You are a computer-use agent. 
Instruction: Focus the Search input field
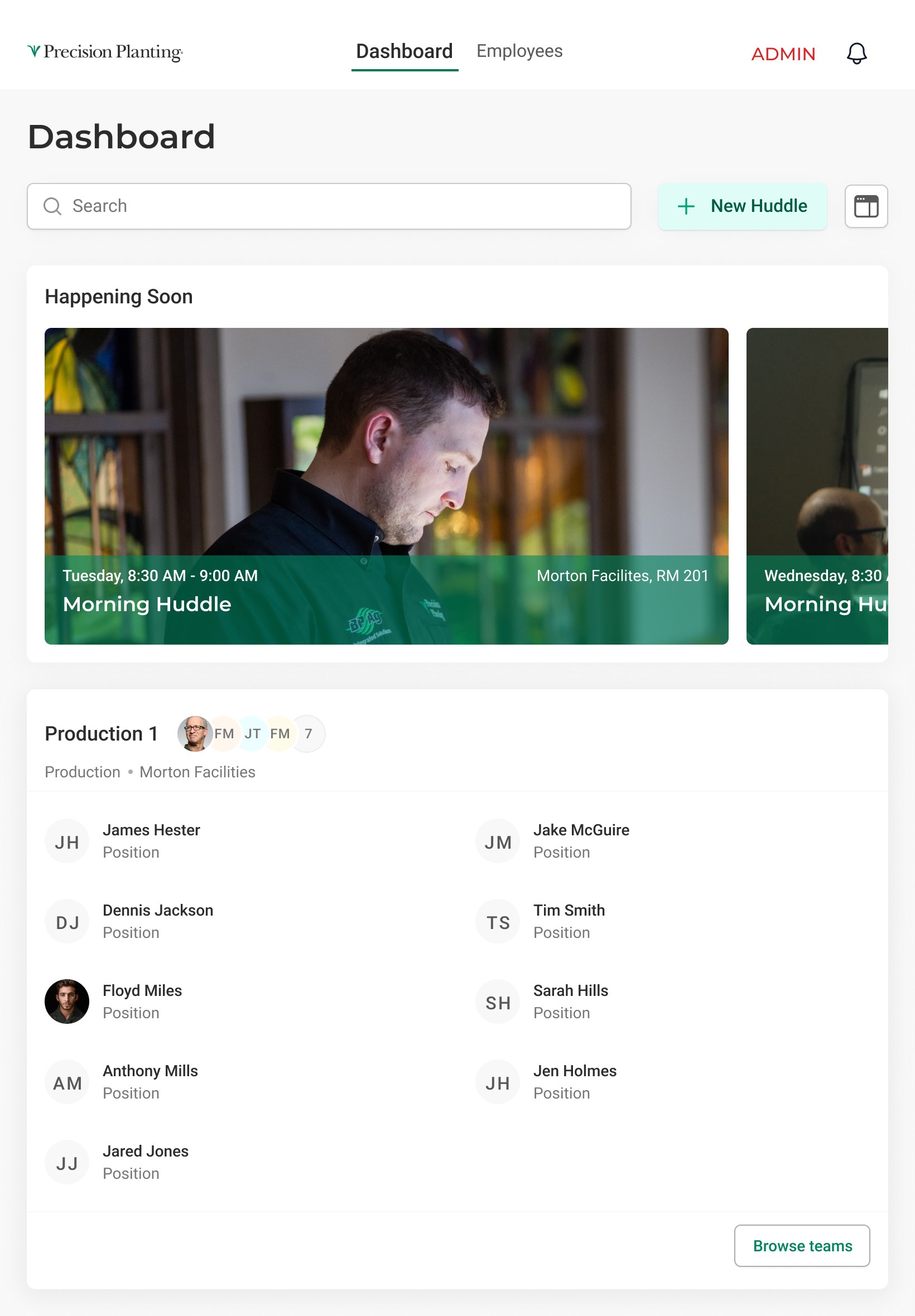tap(329, 206)
